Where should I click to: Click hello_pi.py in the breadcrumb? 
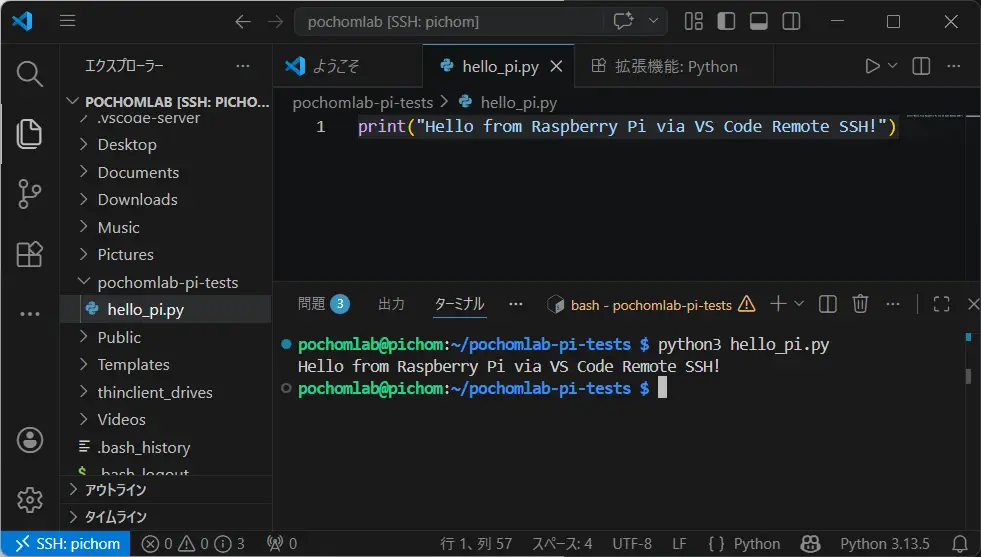(518, 103)
